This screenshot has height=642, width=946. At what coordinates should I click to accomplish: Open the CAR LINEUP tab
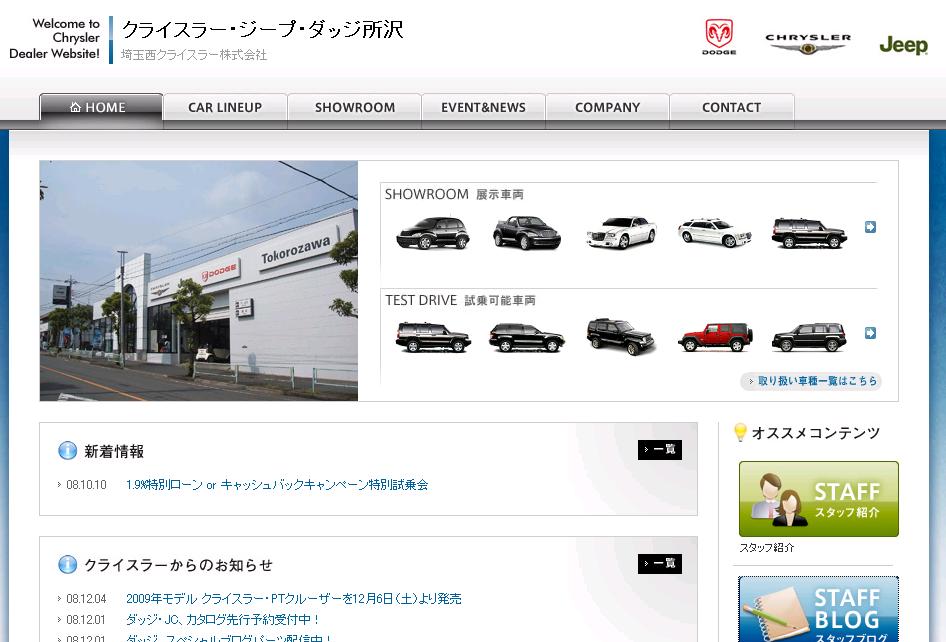pos(225,108)
